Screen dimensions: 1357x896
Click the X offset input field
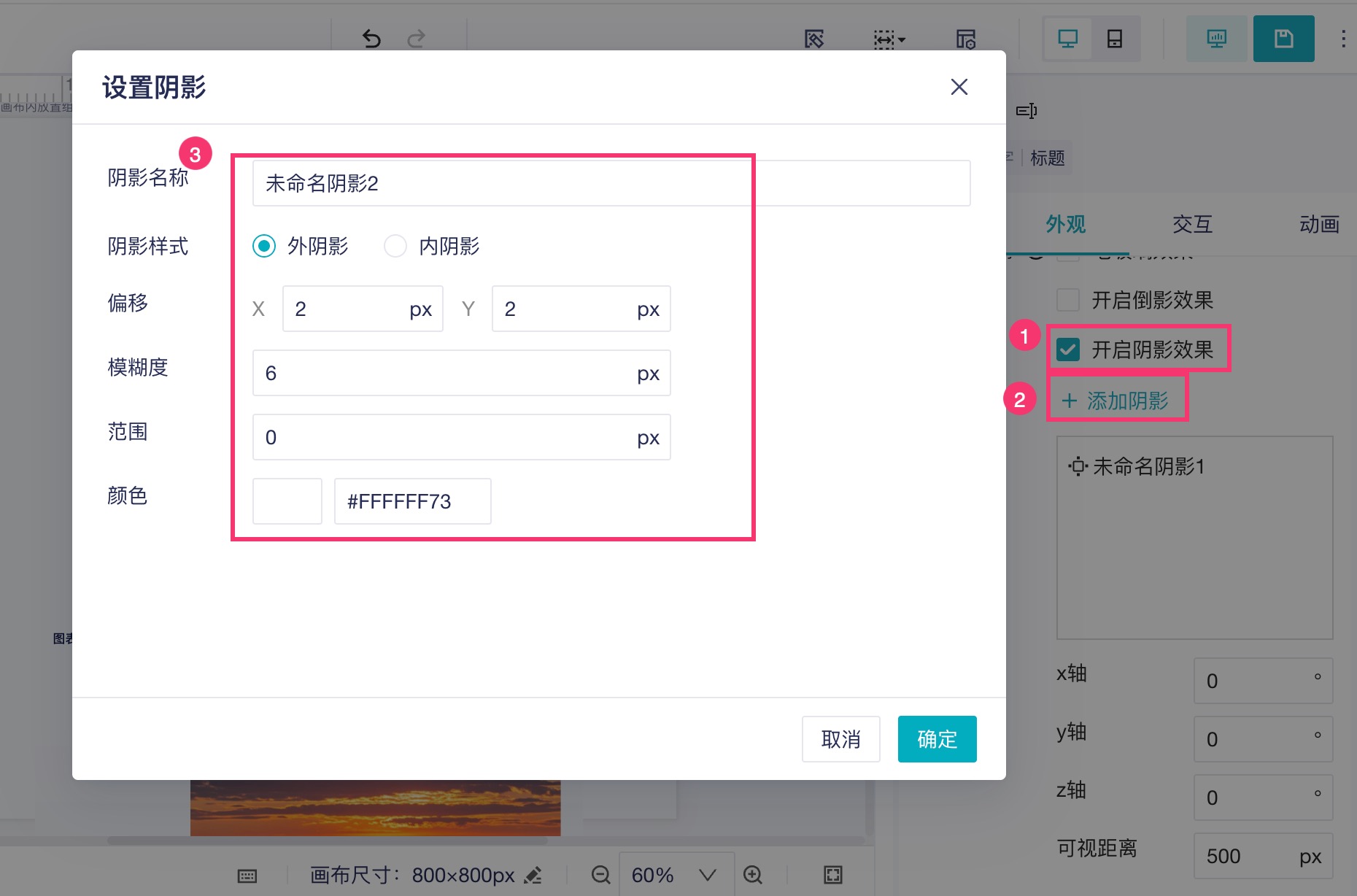click(363, 309)
